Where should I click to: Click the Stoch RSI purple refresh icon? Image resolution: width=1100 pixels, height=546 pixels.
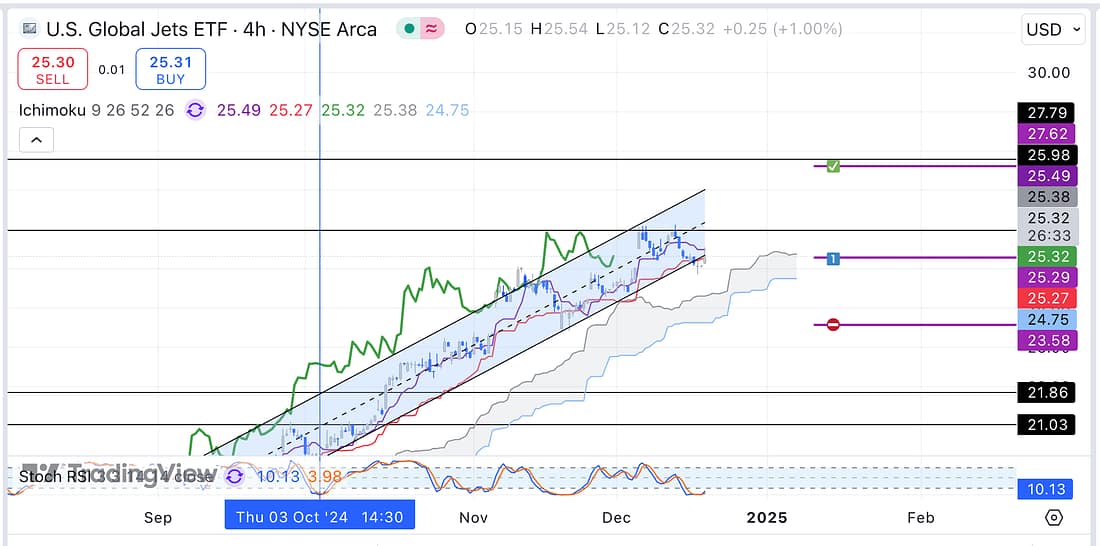pos(234,476)
